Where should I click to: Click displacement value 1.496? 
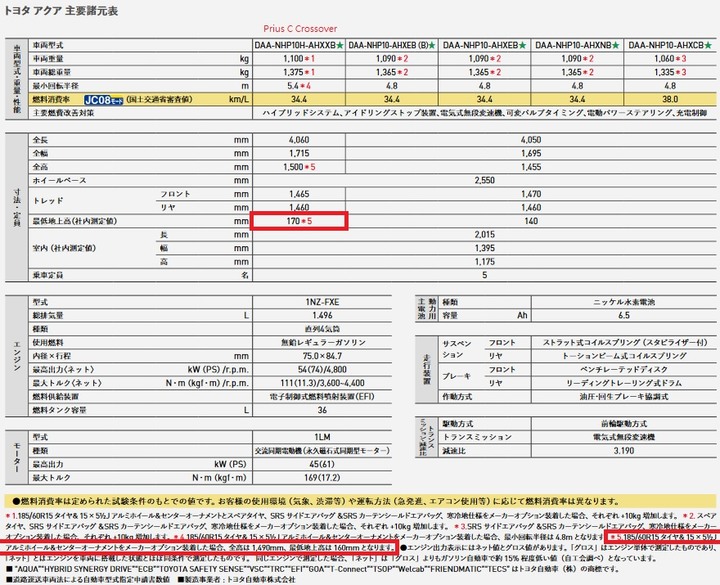(322, 315)
